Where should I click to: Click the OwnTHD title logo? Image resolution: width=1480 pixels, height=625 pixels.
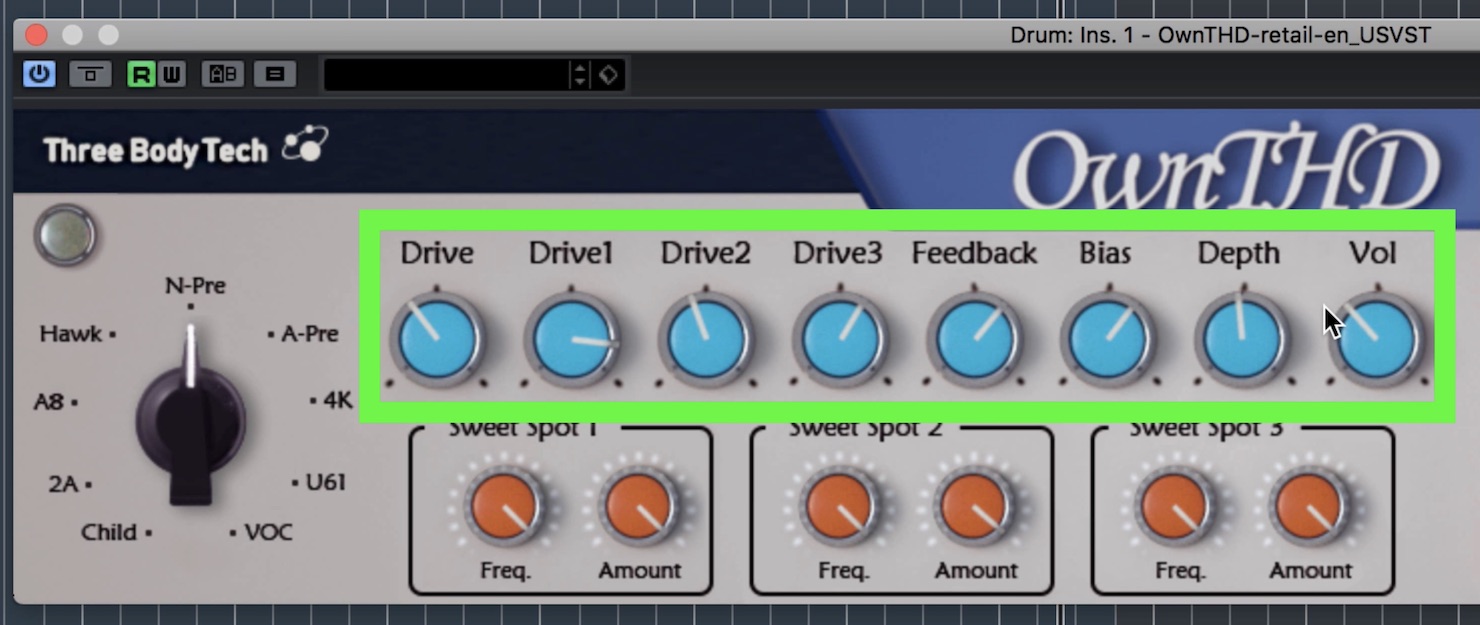[x=1225, y=165]
